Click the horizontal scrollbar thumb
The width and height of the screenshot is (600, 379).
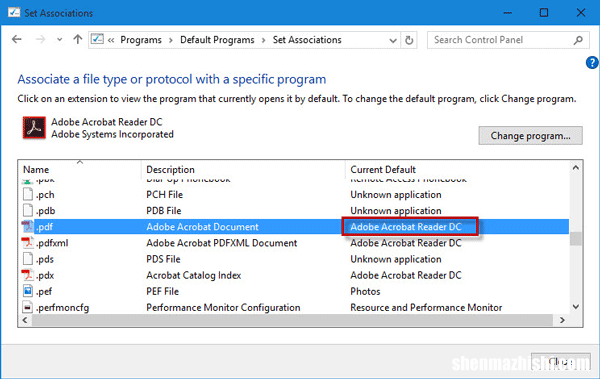point(292,320)
